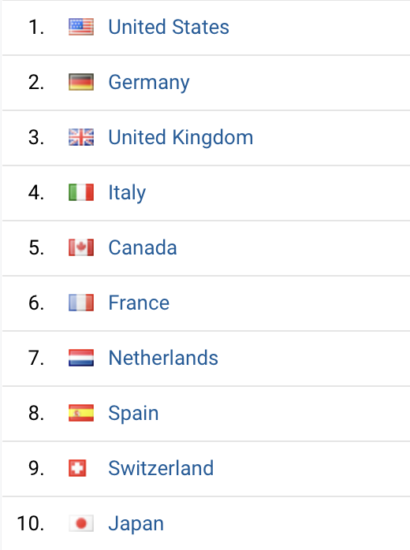
Task: Click the Canada flag icon
Action: point(81,247)
